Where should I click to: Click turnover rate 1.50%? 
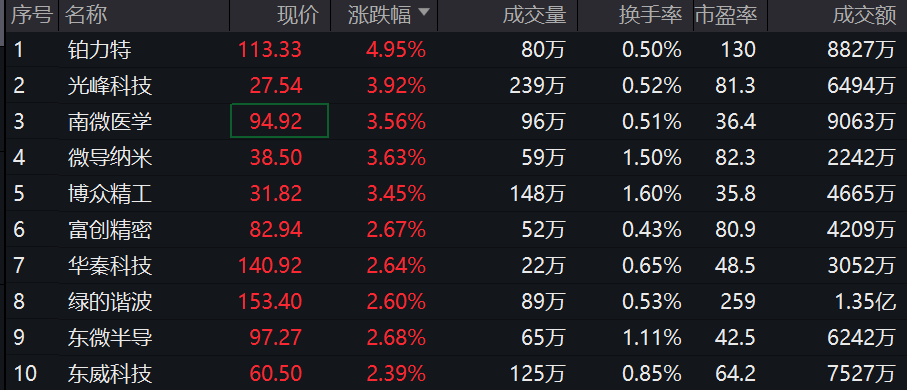[x=652, y=157]
